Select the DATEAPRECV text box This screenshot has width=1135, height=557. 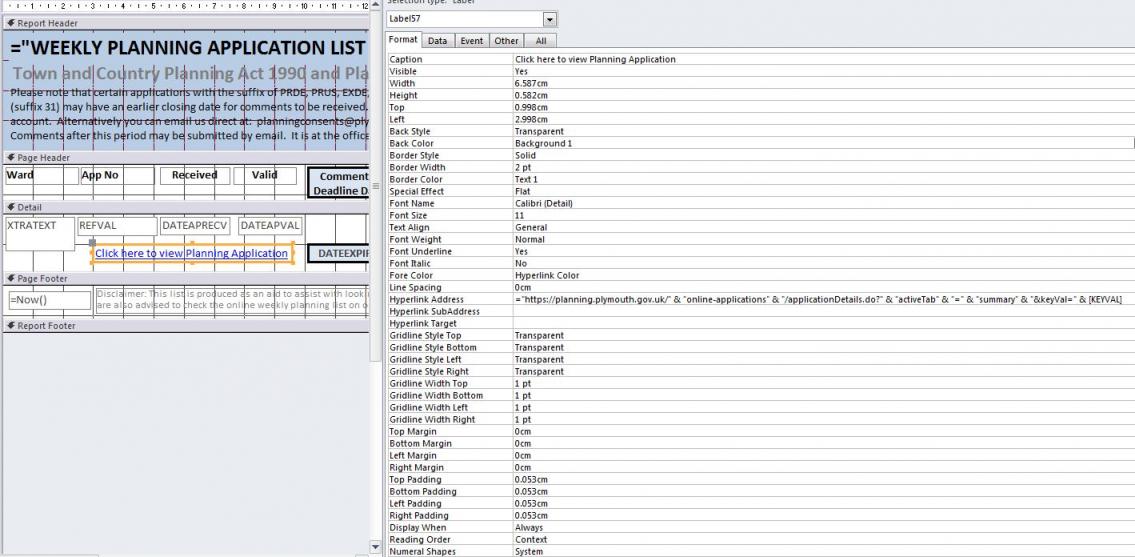[195, 226]
